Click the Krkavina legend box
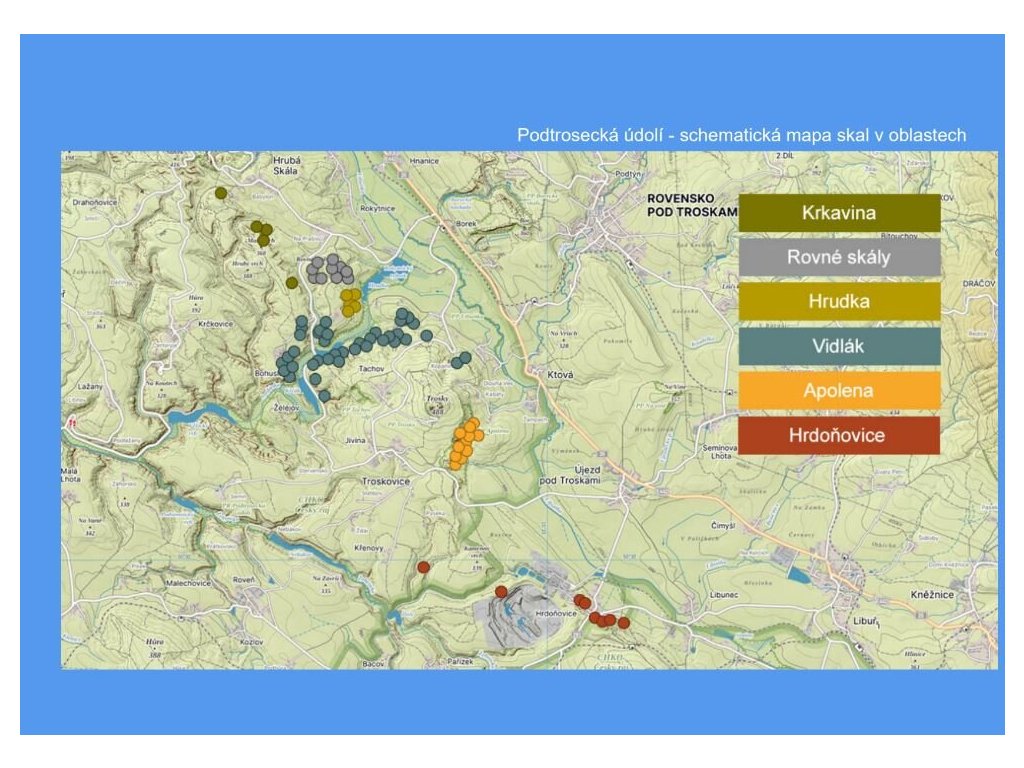Image resolution: width=1024 pixels, height=768 pixels. (839, 213)
